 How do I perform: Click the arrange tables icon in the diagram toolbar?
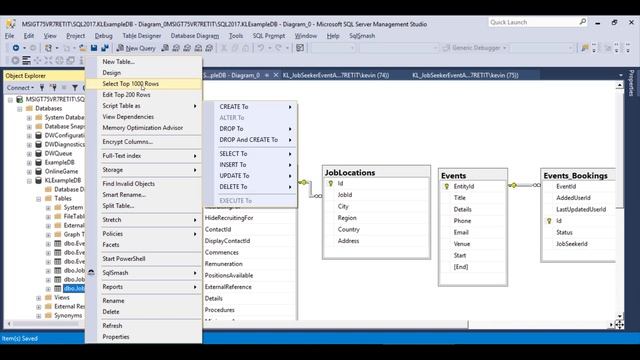tap(27, 61)
